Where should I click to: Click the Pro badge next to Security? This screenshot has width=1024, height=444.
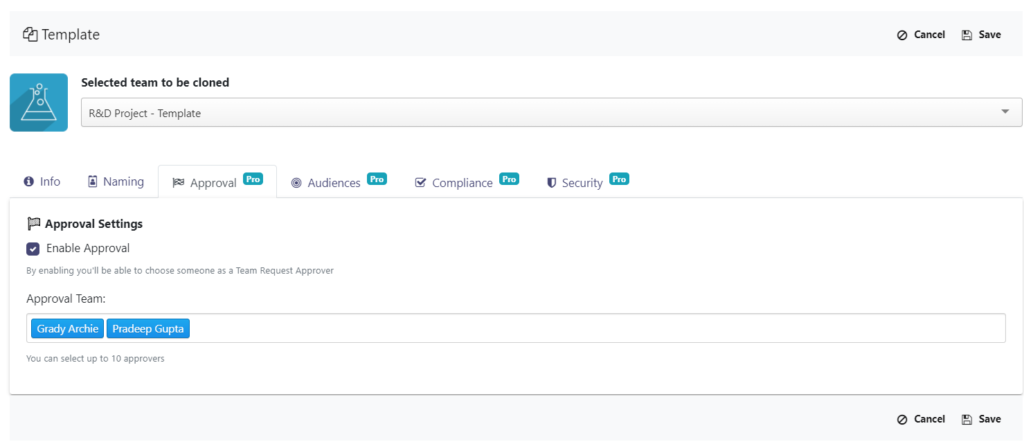click(619, 179)
